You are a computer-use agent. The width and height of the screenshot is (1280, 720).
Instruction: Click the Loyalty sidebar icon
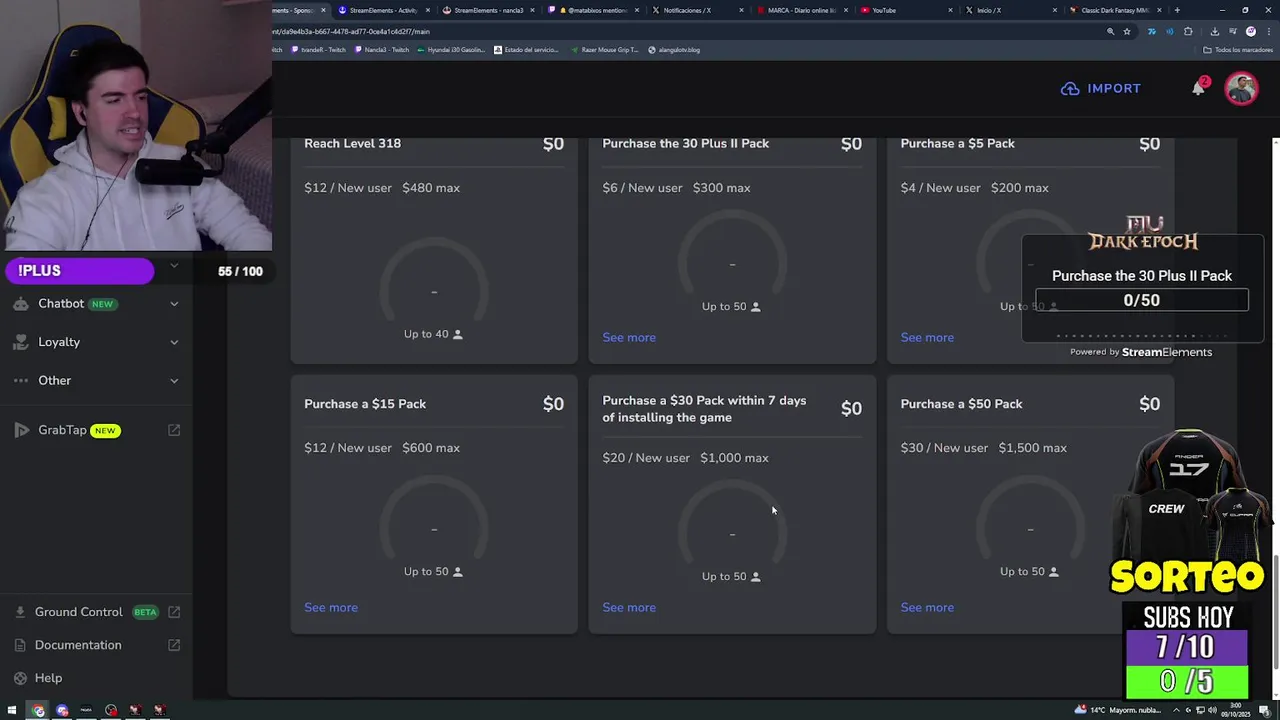pos(21,342)
